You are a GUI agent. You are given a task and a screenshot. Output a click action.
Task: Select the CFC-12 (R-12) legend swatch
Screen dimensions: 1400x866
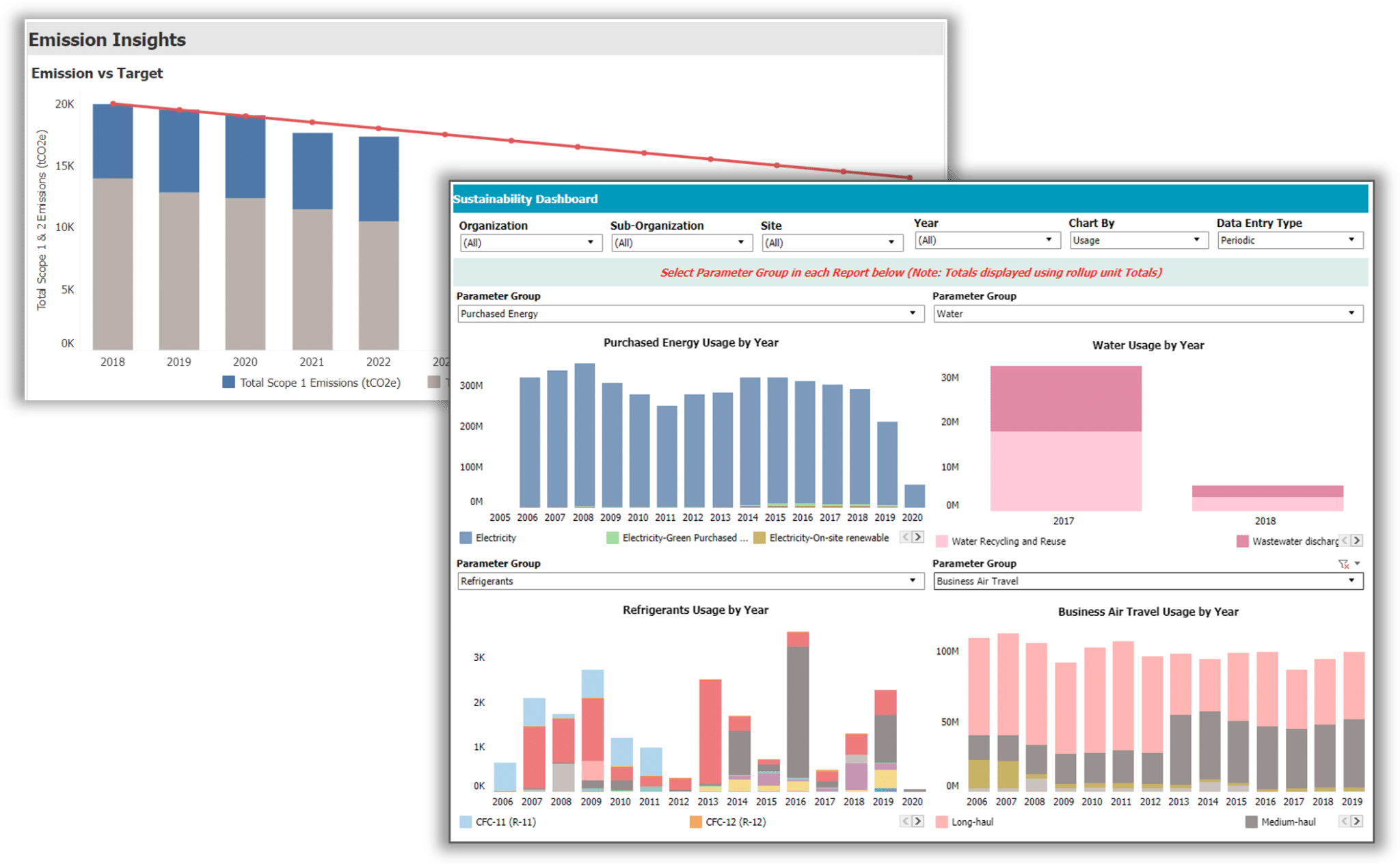click(x=695, y=822)
